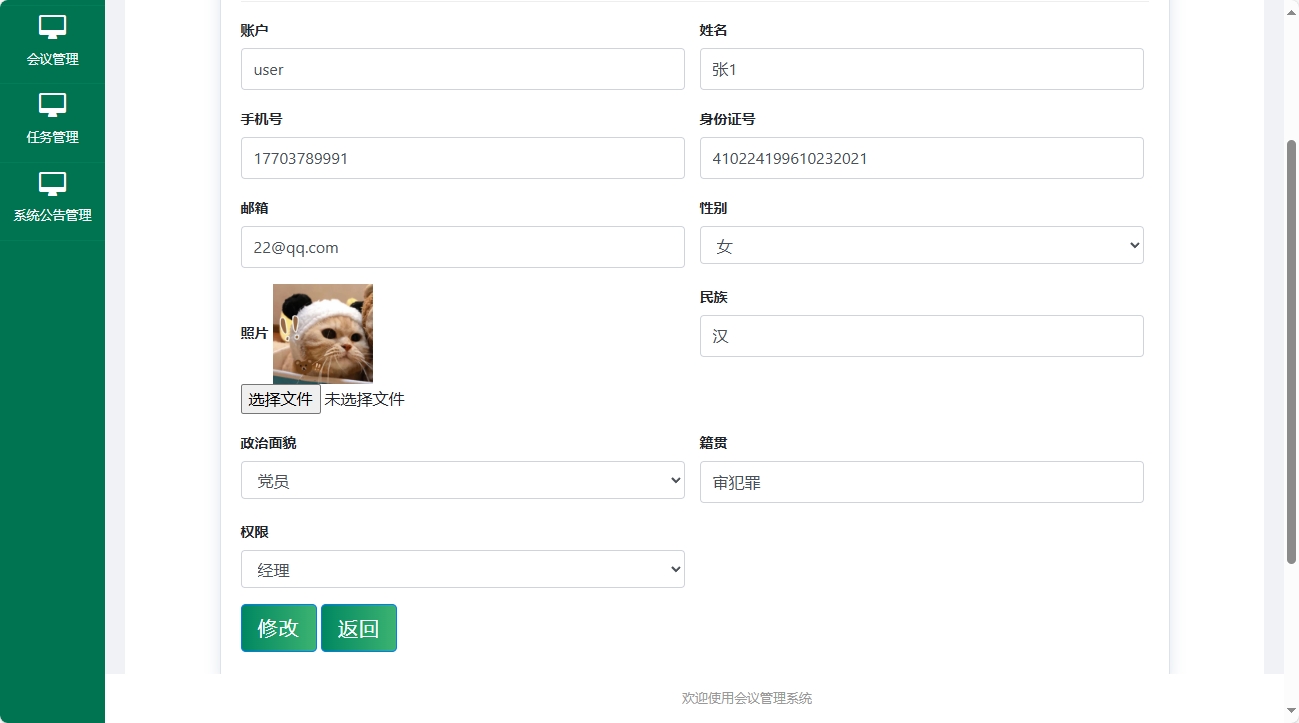Click the 修改 submit button

tap(278, 628)
